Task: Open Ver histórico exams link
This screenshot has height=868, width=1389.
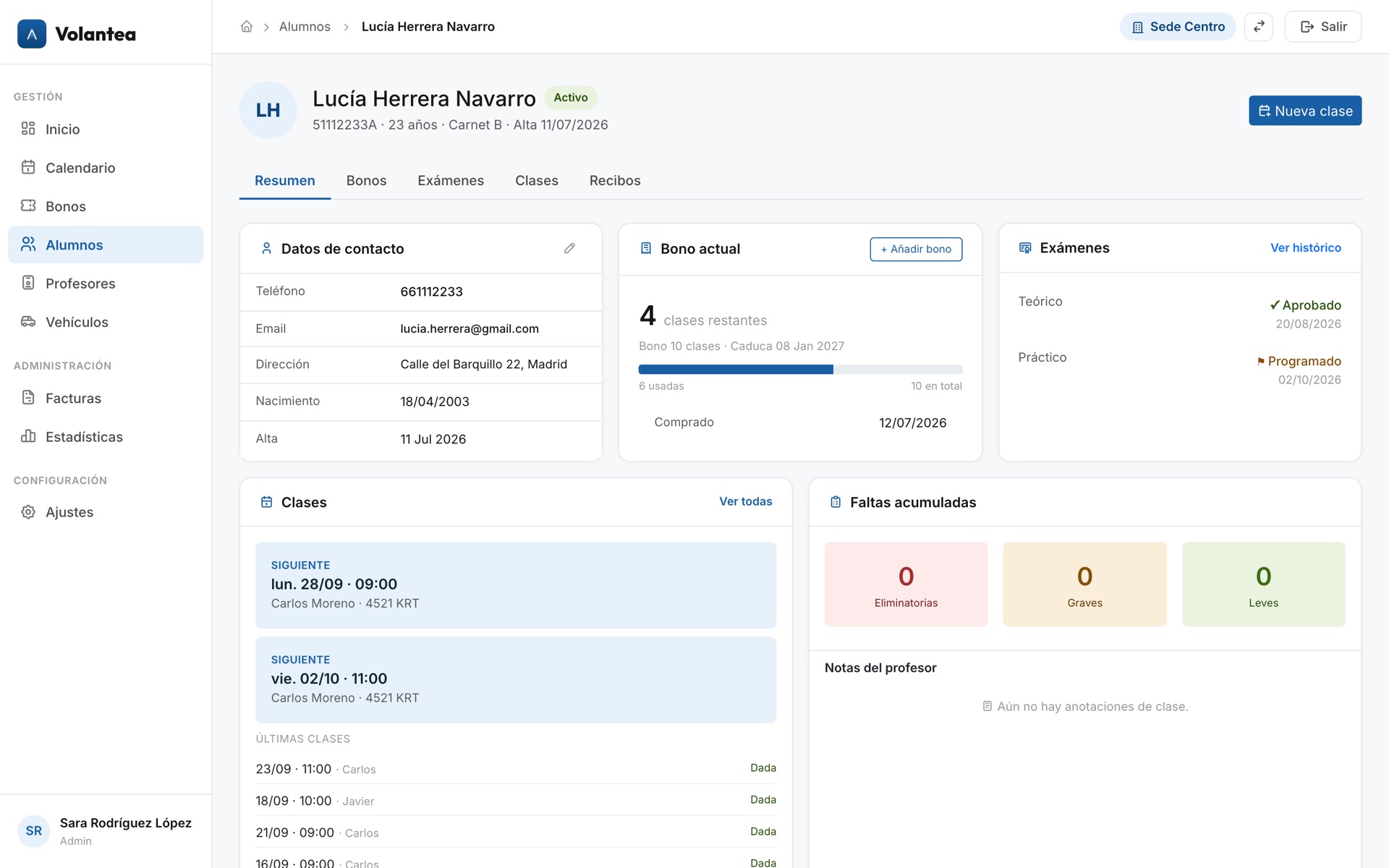Action: click(1306, 248)
